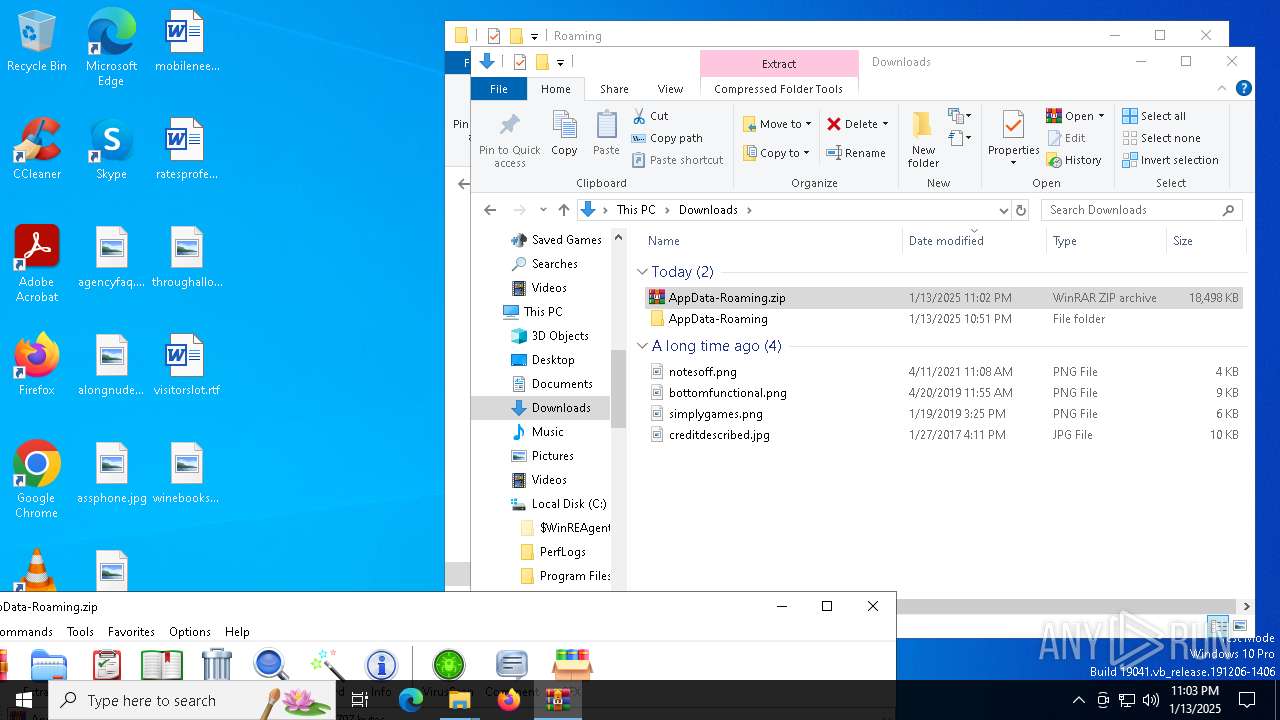
Task: Minimize the ribbon with the chevron
Action: coord(1222,88)
